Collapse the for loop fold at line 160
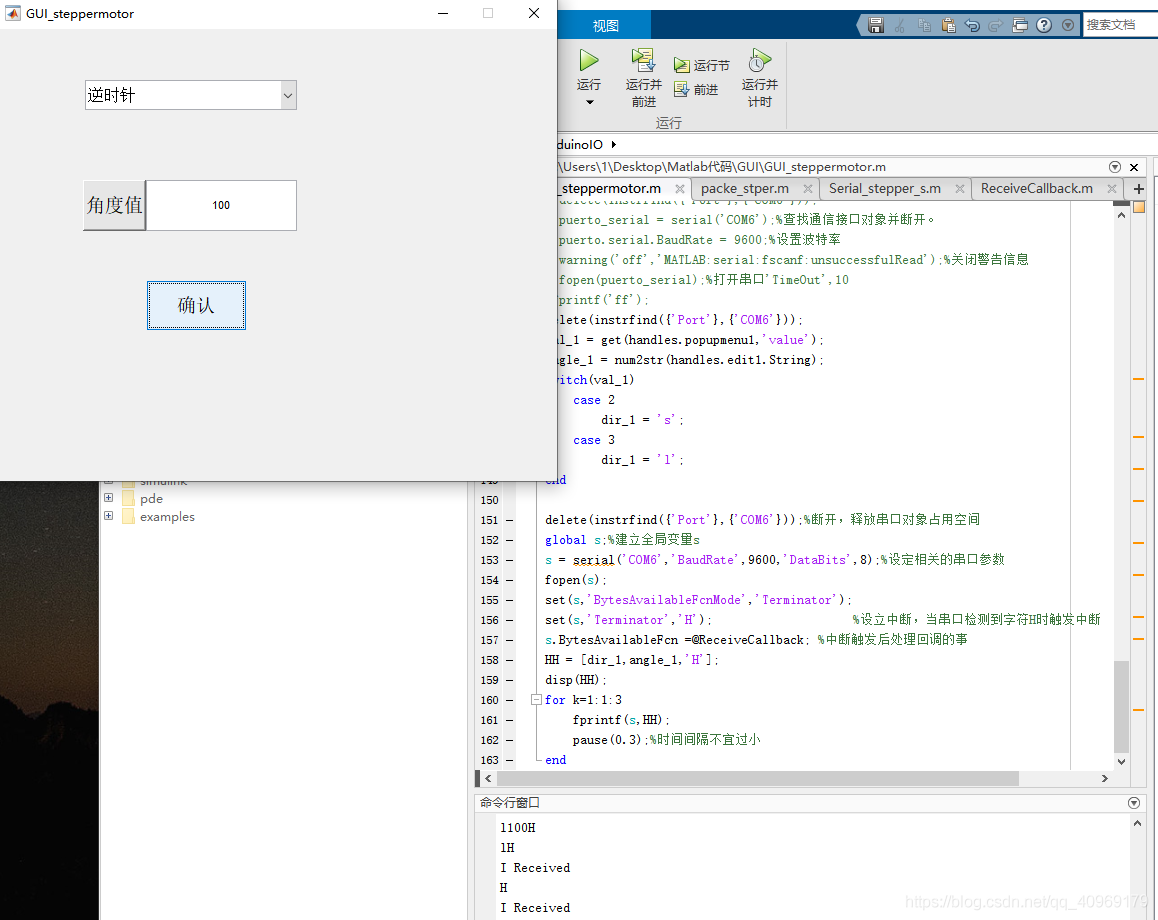The image size is (1158, 920). (x=536, y=700)
